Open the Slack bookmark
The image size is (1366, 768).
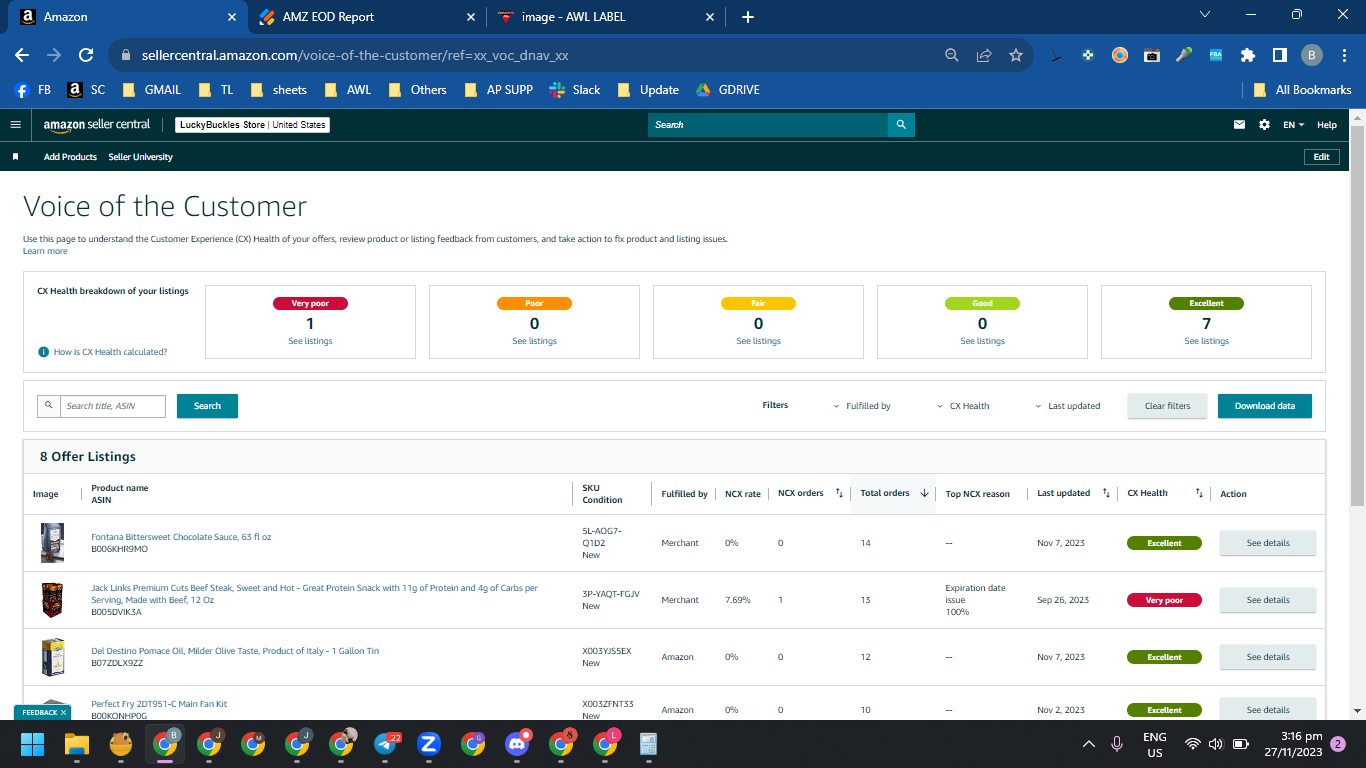pos(575,90)
